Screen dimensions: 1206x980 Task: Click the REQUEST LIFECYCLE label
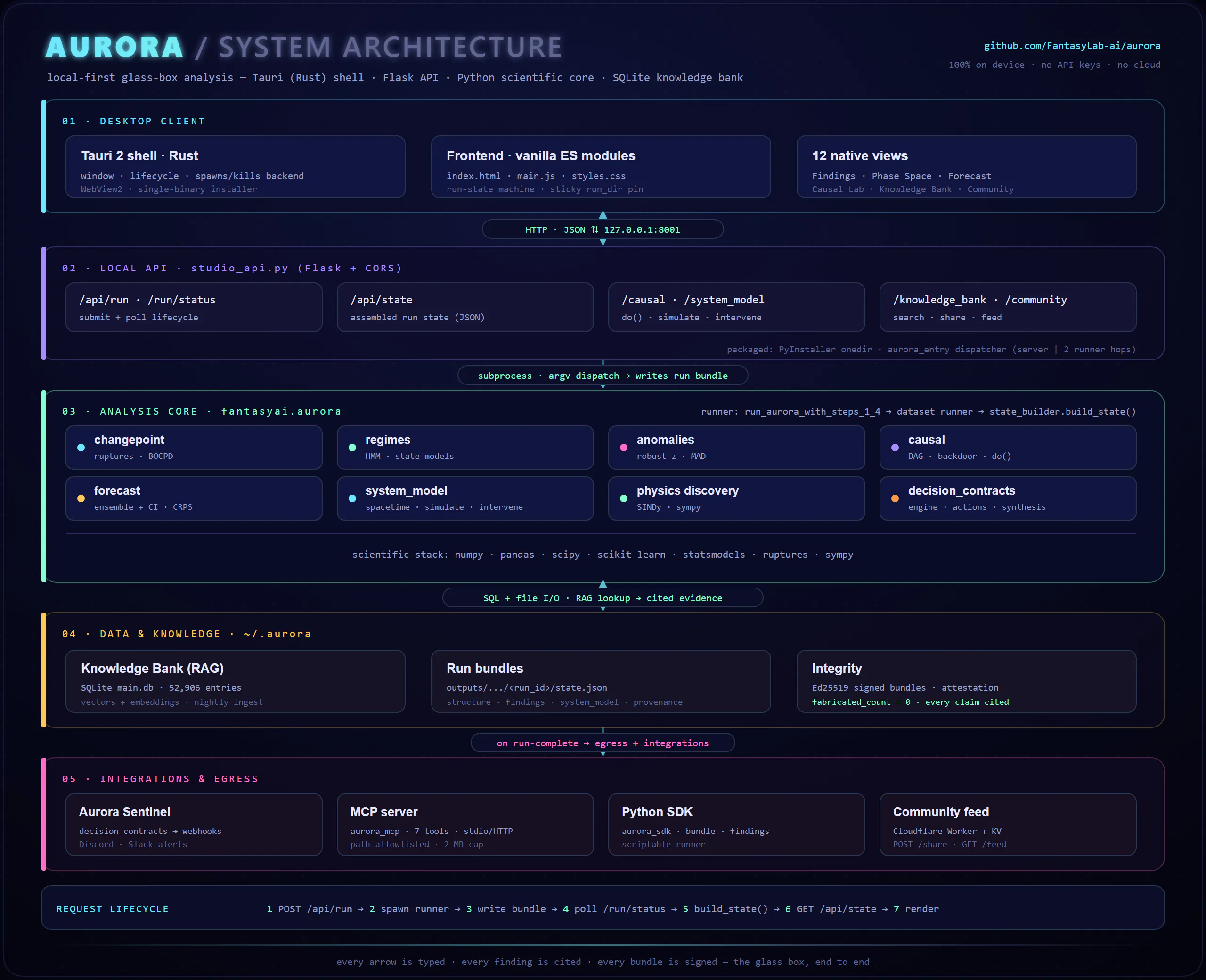[113, 909]
